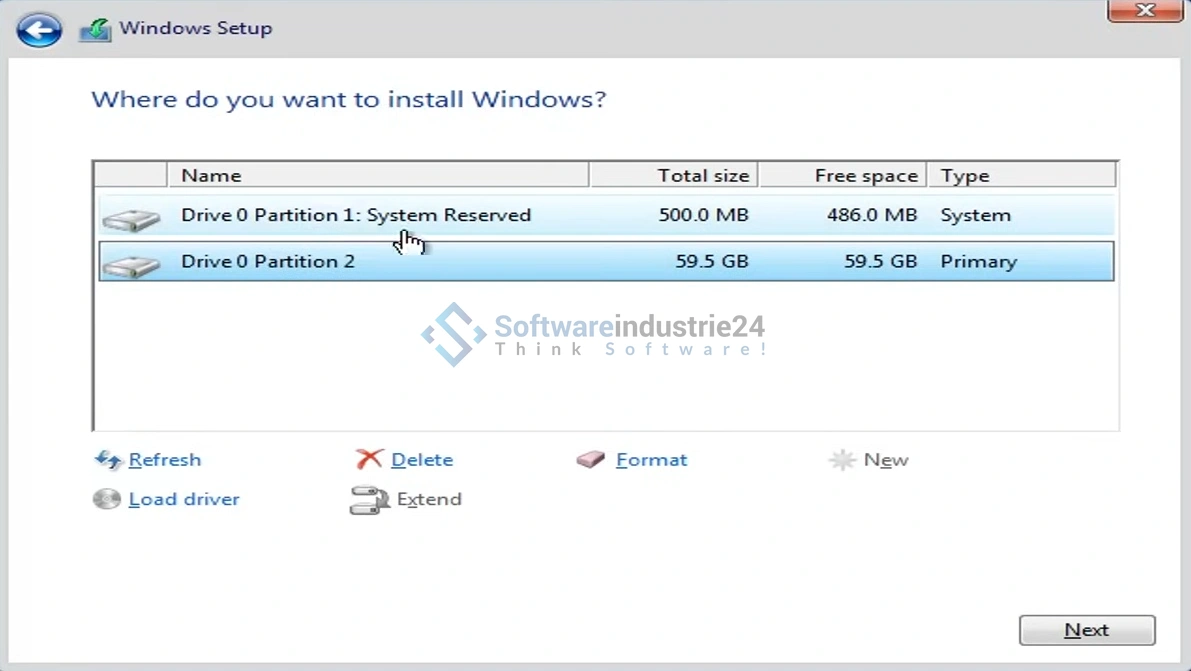Click the Windows Setup title icon
1191x671 pixels.
click(96, 29)
